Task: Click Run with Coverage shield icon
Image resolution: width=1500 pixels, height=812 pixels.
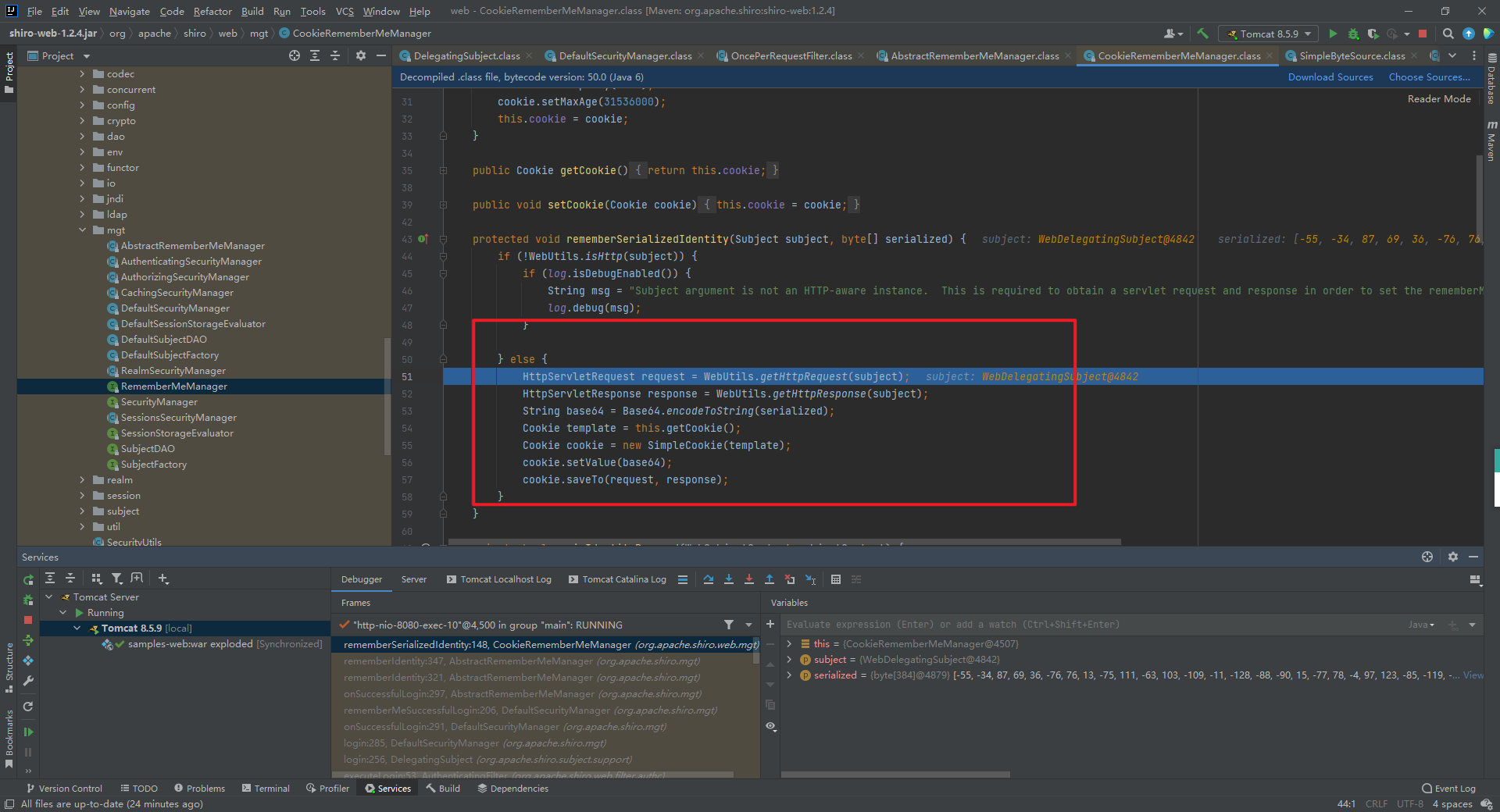Action: pyautogui.click(x=1373, y=34)
